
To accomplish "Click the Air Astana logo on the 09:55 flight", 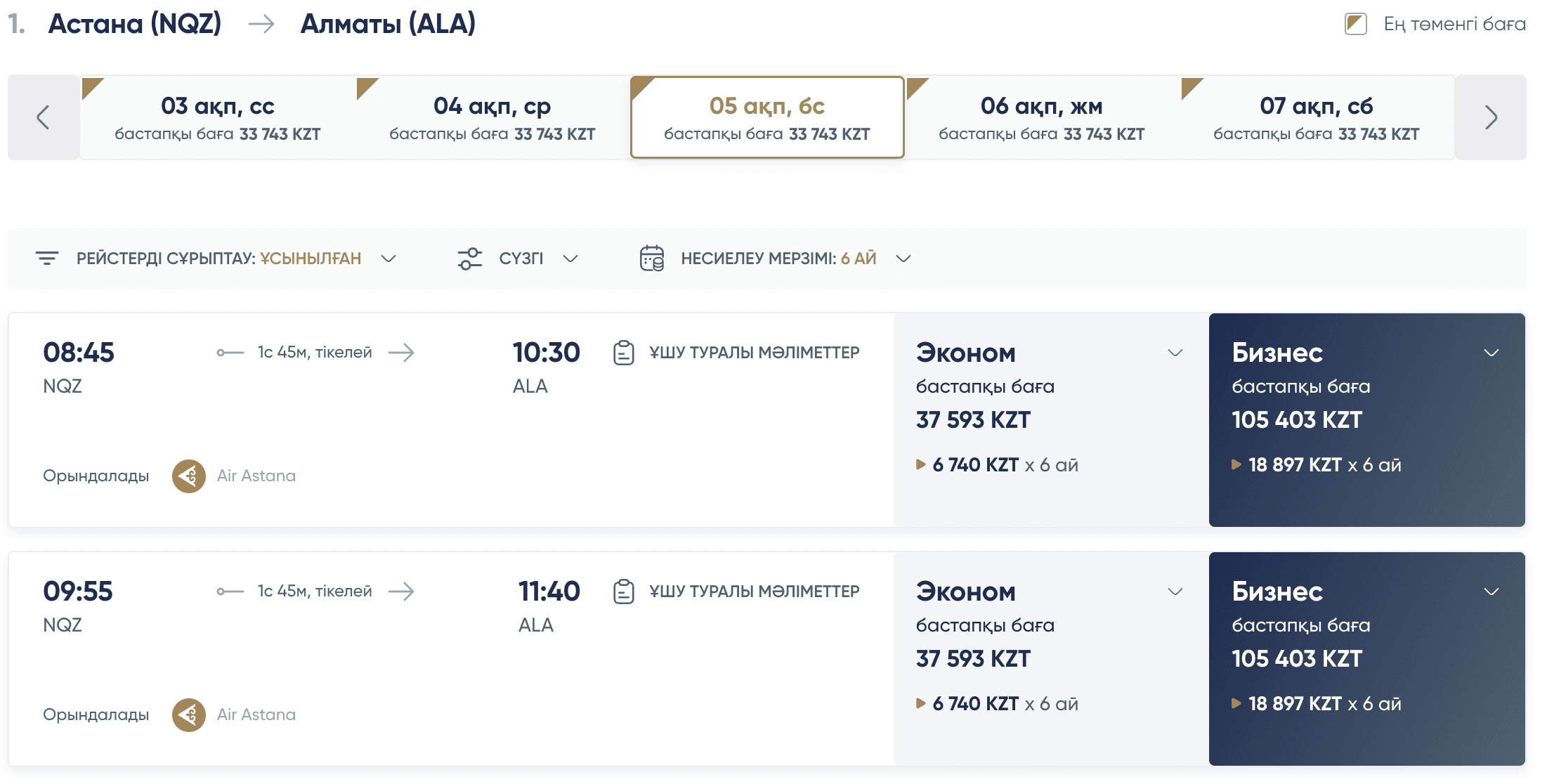I will [188, 714].
